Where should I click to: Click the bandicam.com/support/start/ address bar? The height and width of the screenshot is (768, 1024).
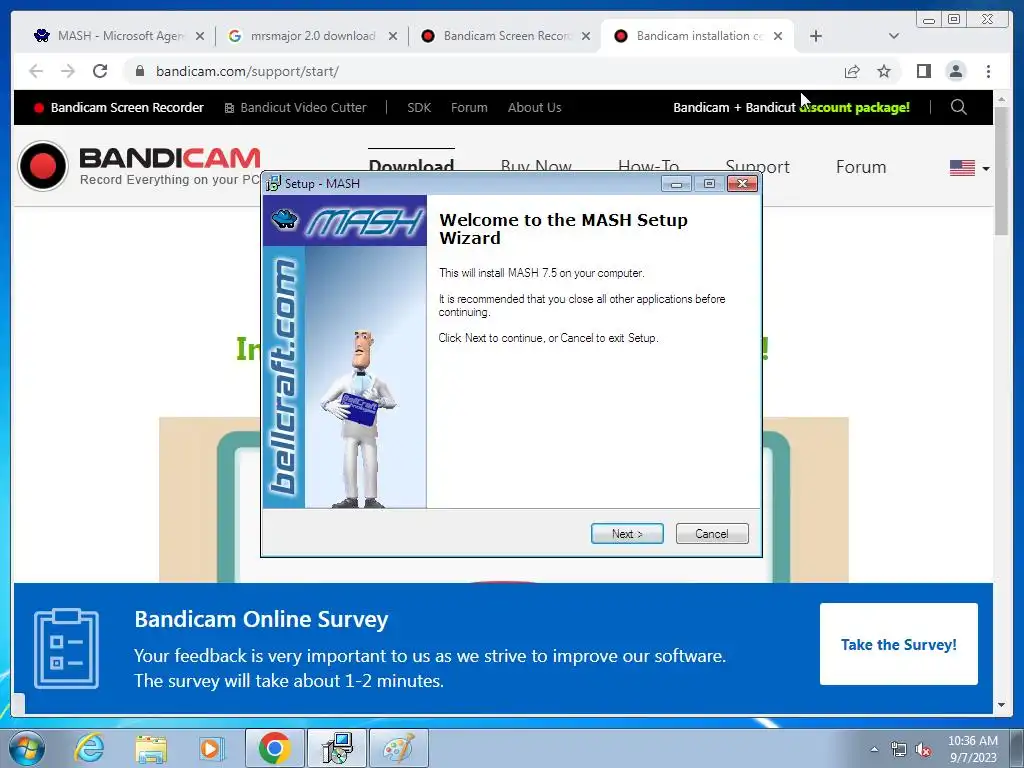[x=483, y=71]
